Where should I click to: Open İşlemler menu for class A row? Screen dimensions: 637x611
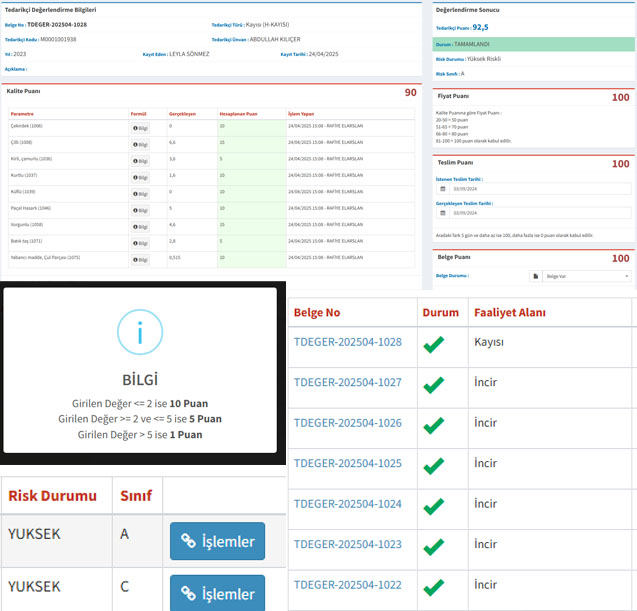click(217, 541)
